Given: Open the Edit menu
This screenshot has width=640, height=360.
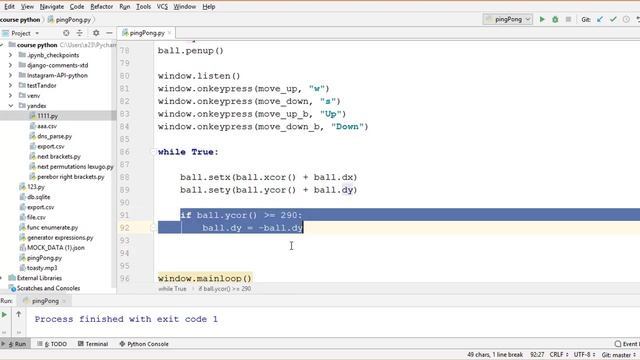Looking at the screenshot, I should pos(9,7).
